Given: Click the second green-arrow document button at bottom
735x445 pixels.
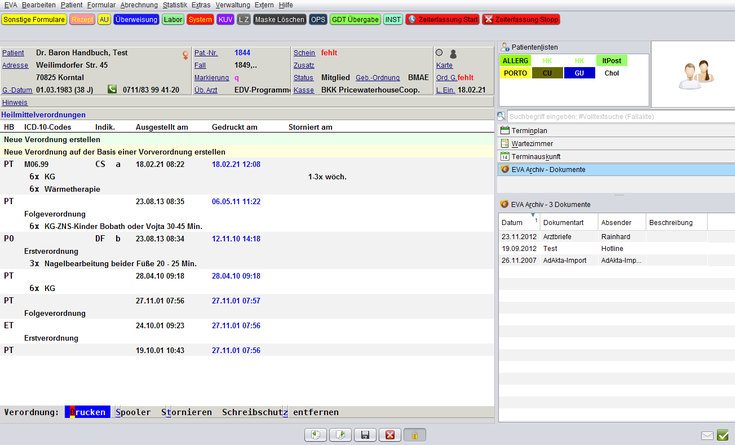Looking at the screenshot, I should (340, 435).
